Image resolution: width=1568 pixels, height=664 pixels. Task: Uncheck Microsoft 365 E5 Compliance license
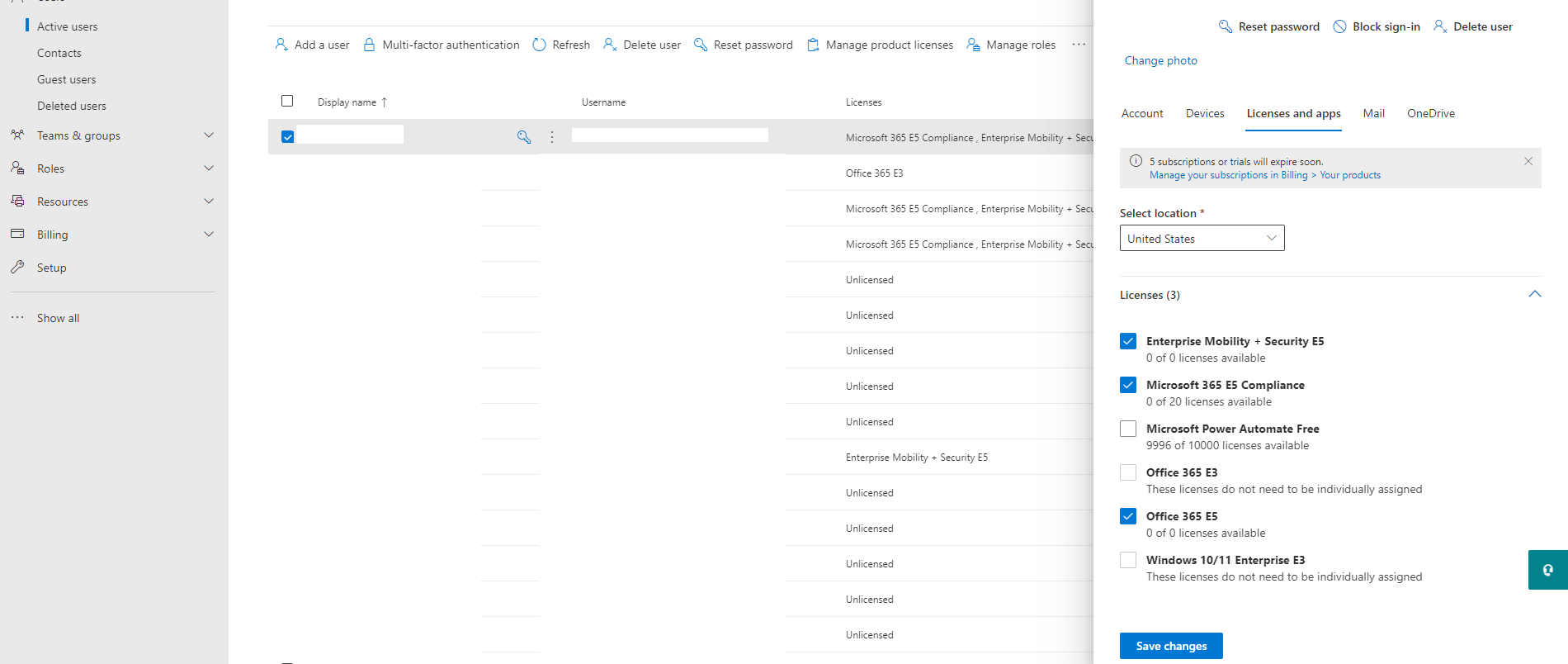[x=1128, y=385]
